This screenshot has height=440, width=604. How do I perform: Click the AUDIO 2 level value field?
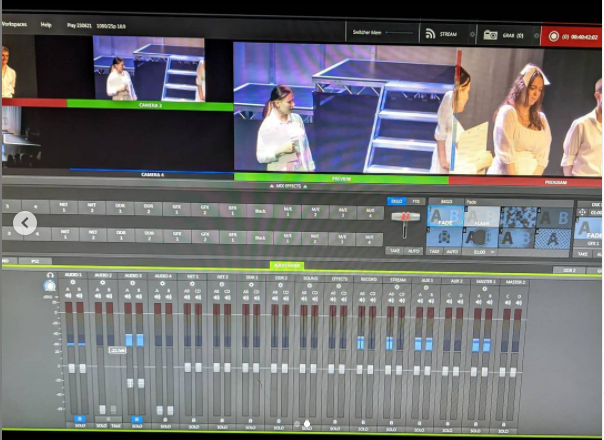pyautogui.click(x=117, y=350)
